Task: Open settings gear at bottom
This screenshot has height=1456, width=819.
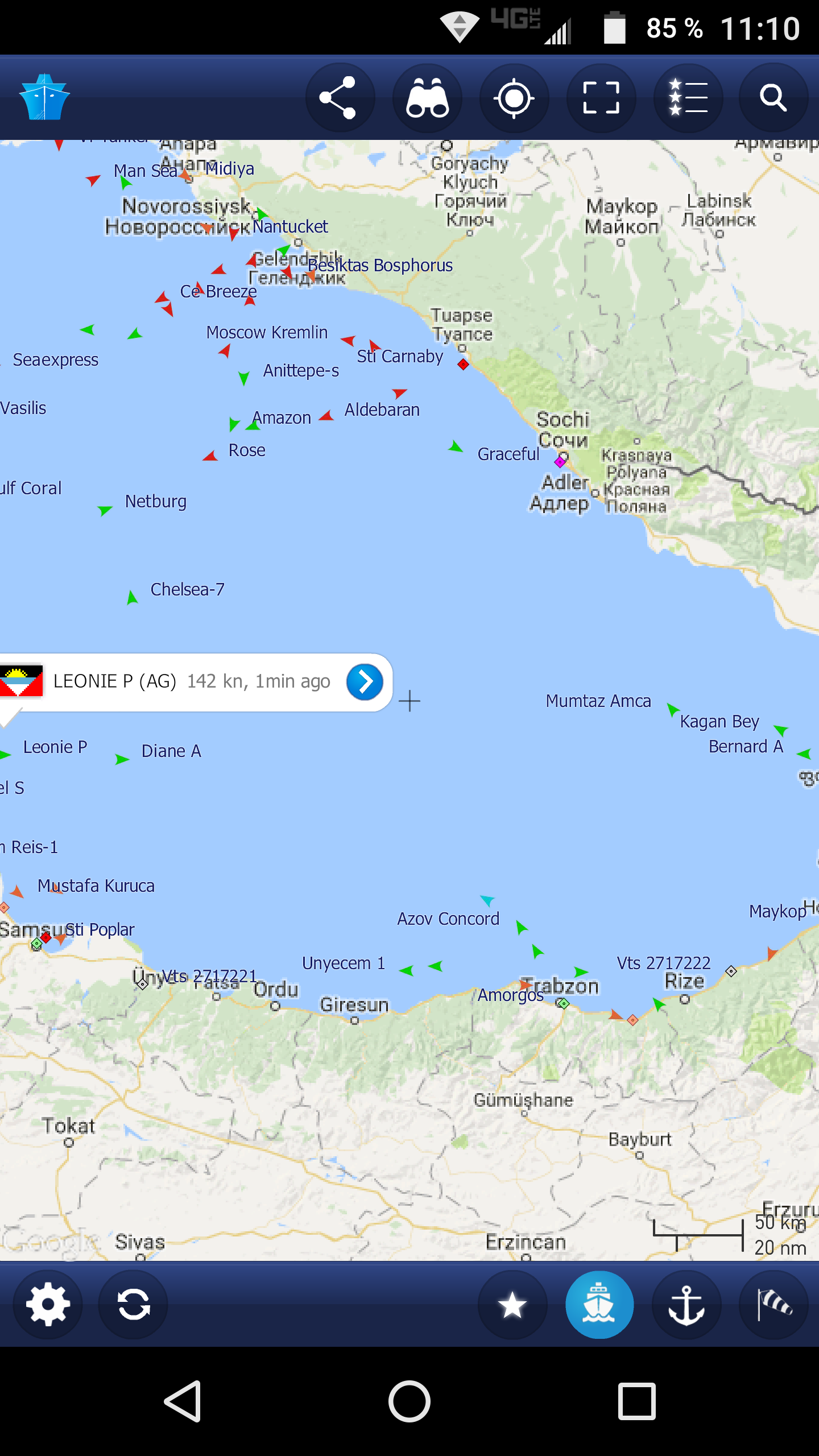Action: tap(48, 1304)
